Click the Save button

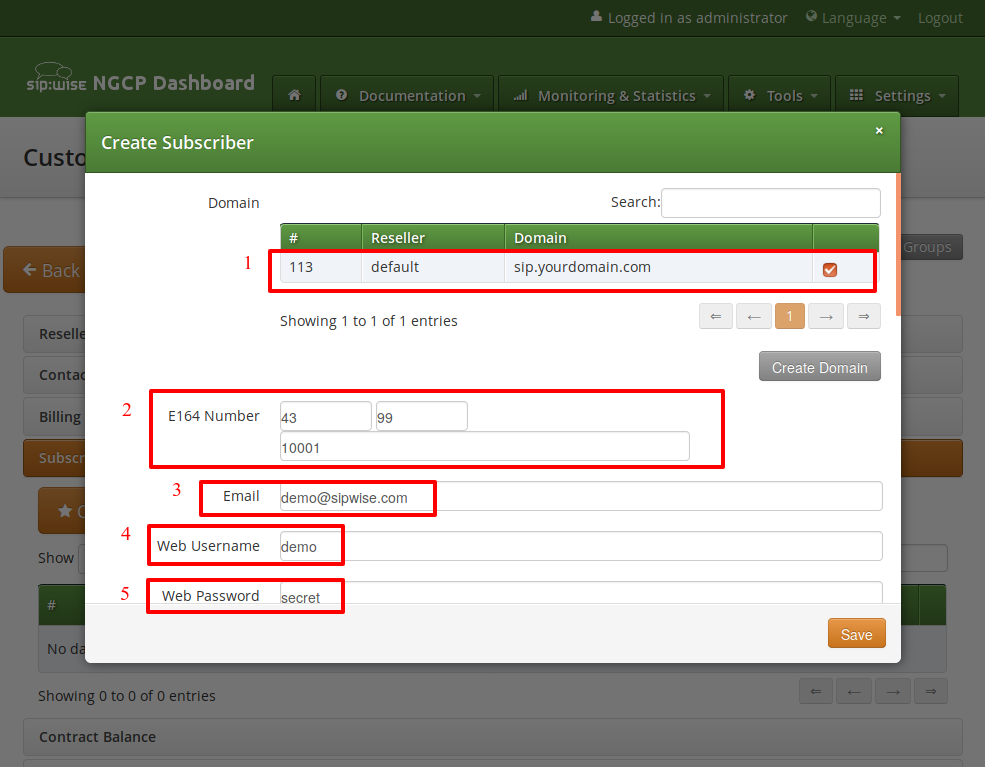tap(856, 634)
